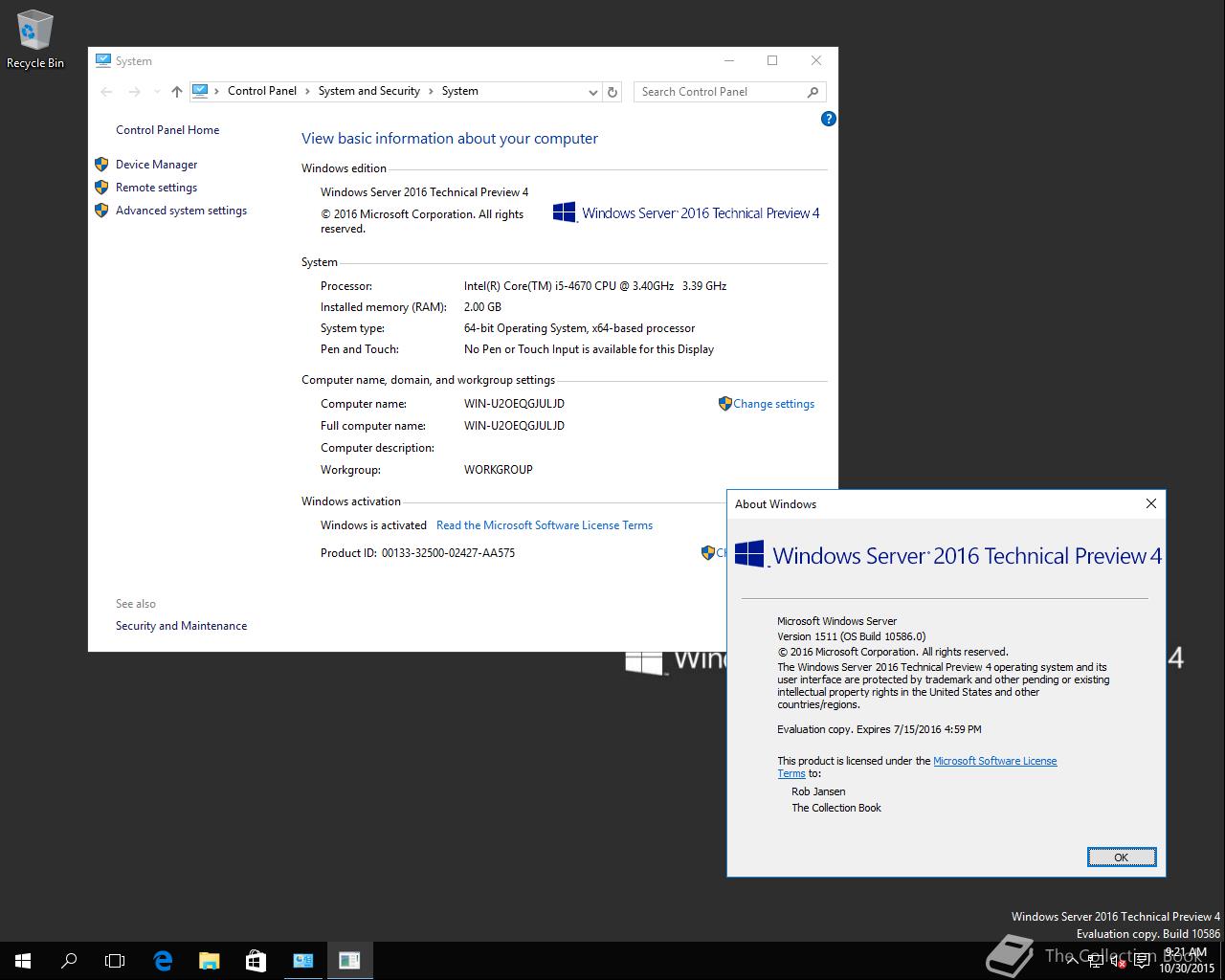Open the network status tray icon
The width and height of the screenshot is (1225, 980).
click(1095, 961)
